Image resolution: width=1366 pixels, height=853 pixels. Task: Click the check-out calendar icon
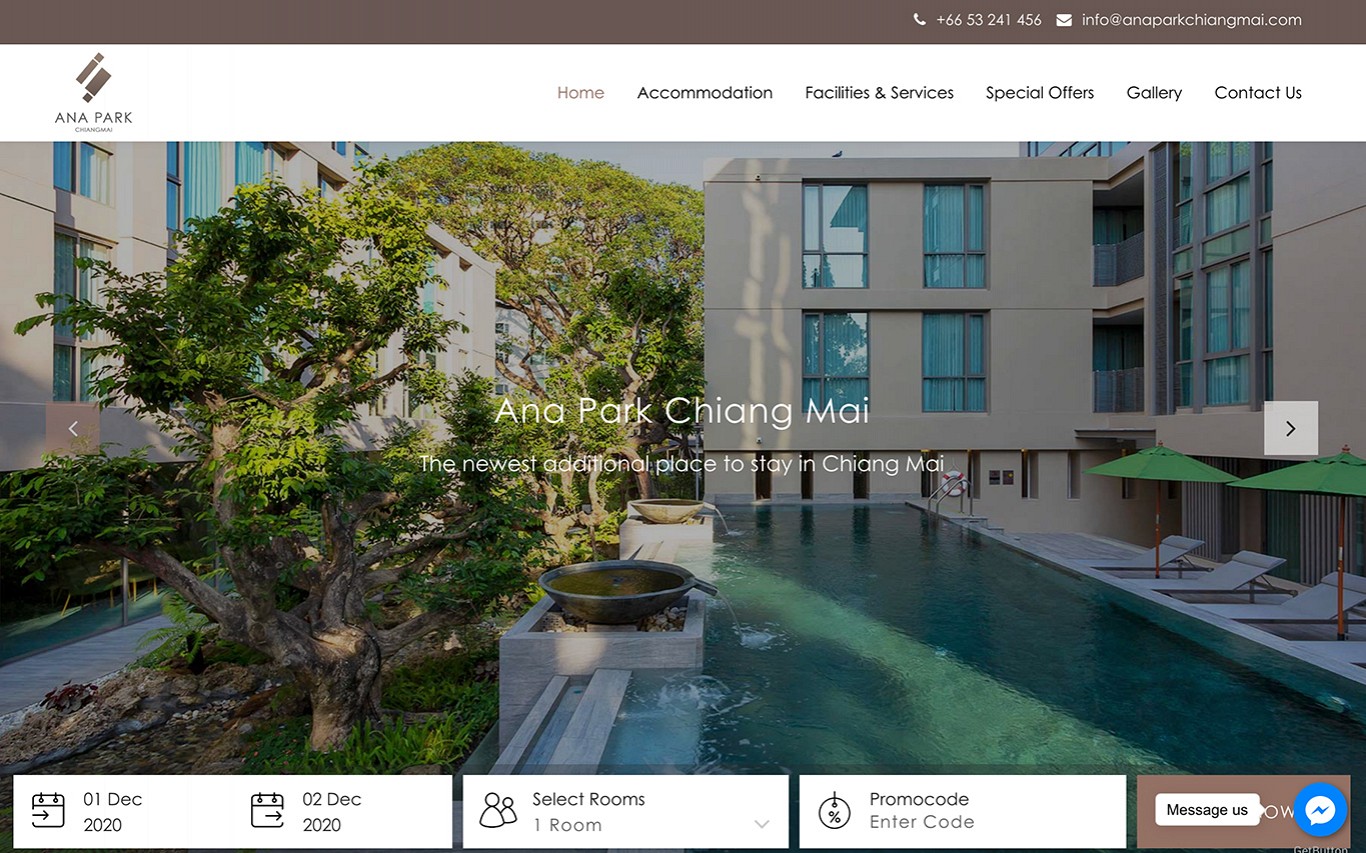click(267, 810)
